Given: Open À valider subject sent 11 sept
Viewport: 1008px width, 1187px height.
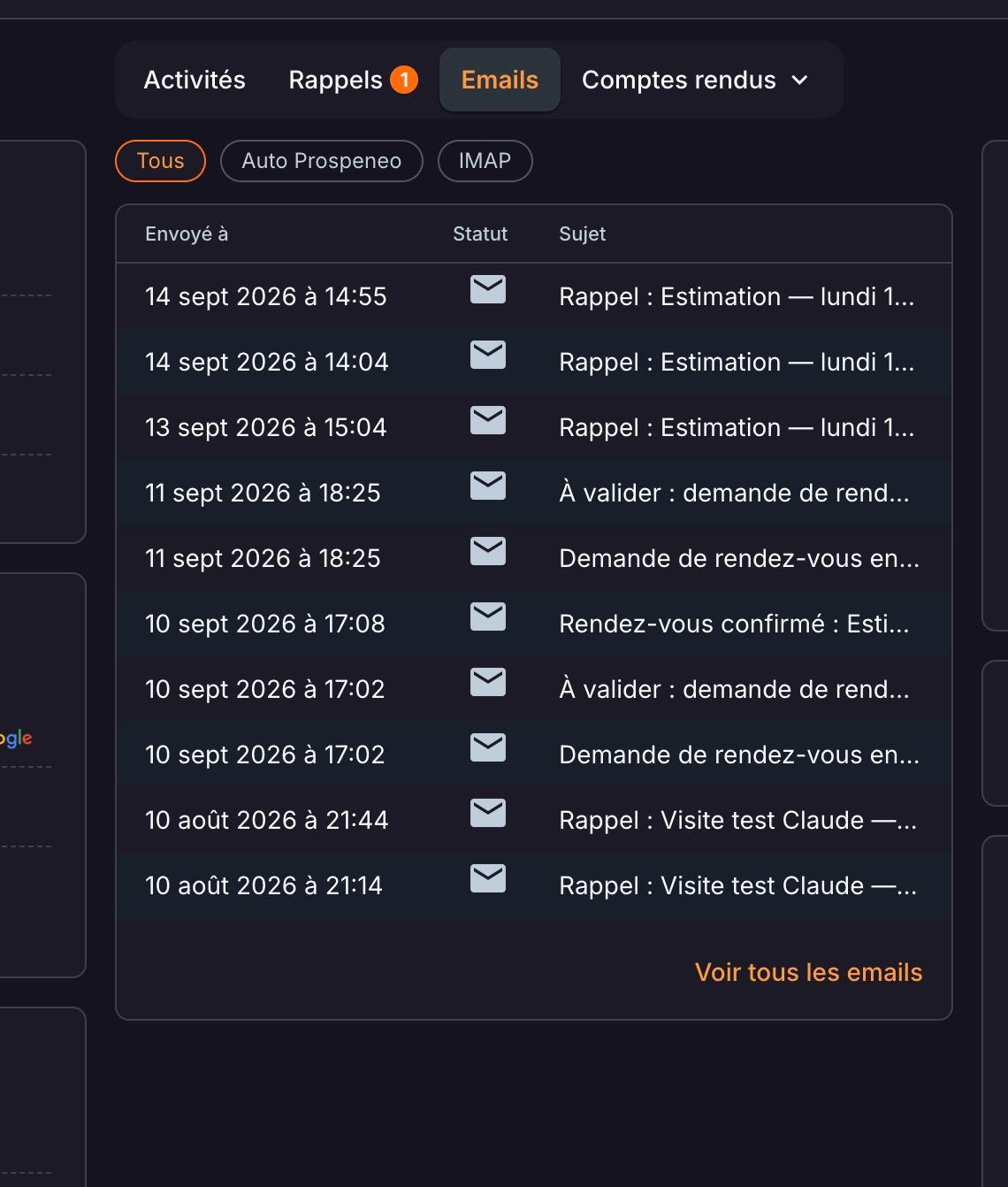Looking at the screenshot, I should 734,493.
